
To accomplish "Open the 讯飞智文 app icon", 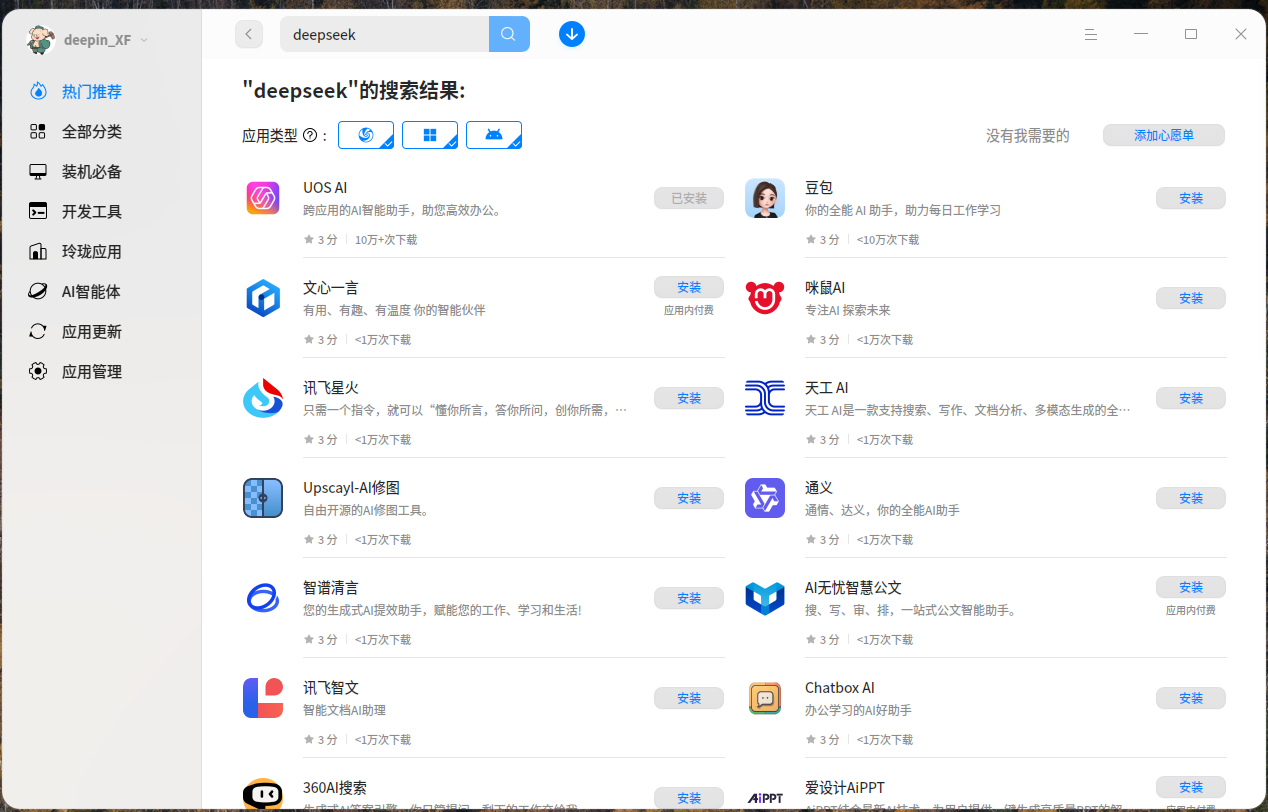I will [x=263, y=698].
